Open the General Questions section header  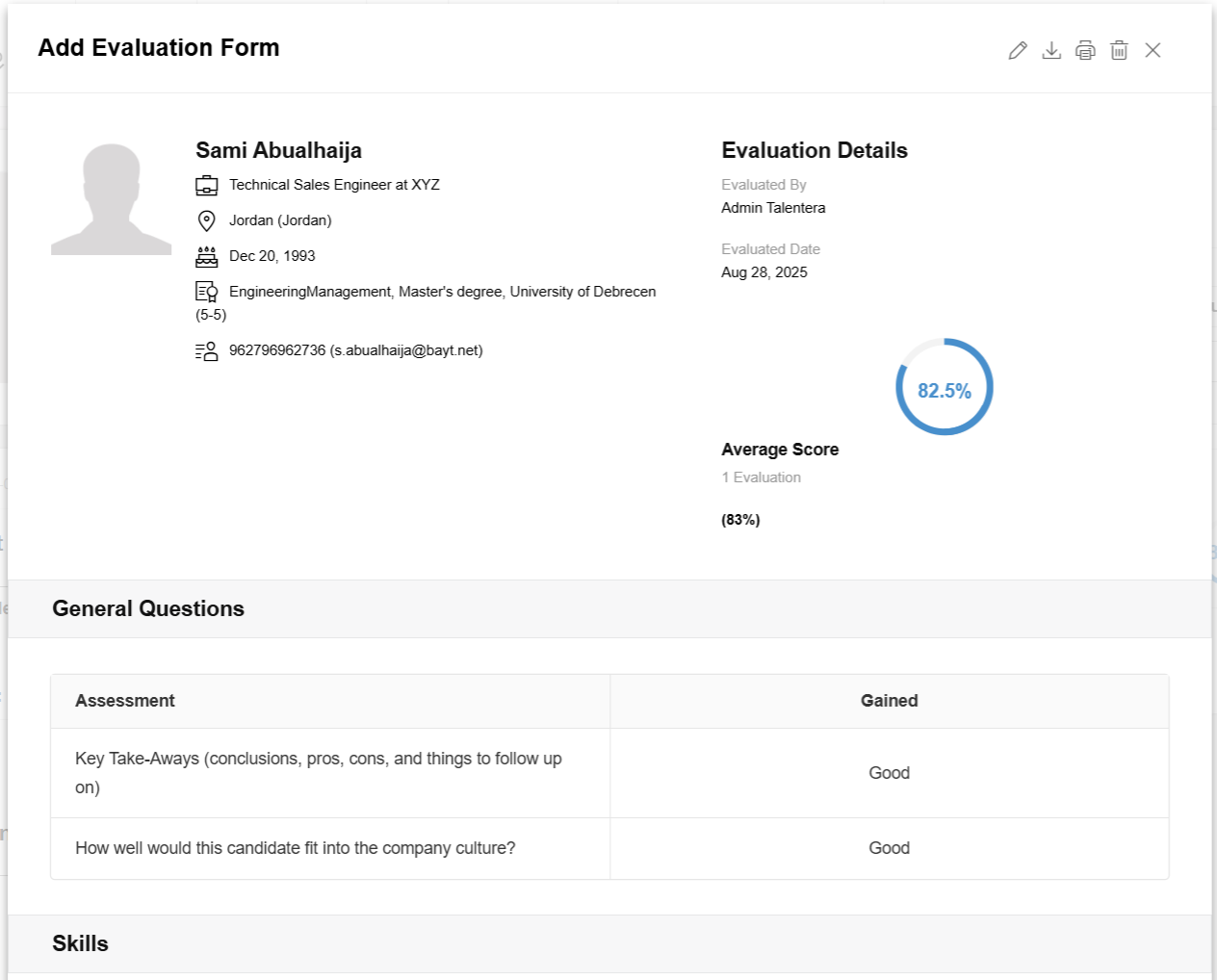(x=148, y=608)
